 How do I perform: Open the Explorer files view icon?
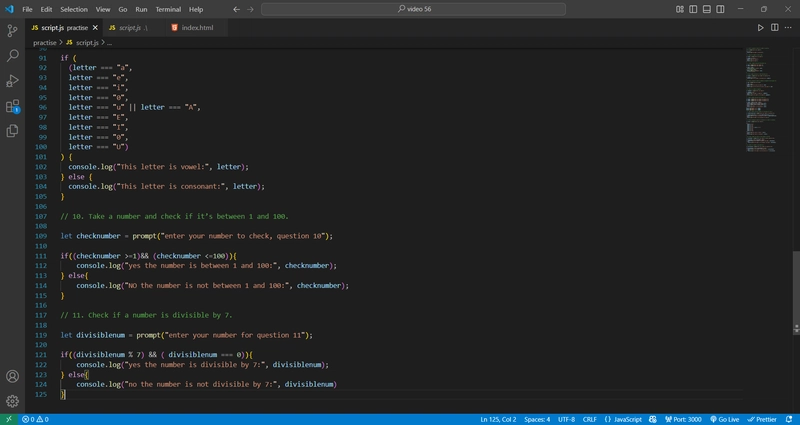(x=12, y=131)
